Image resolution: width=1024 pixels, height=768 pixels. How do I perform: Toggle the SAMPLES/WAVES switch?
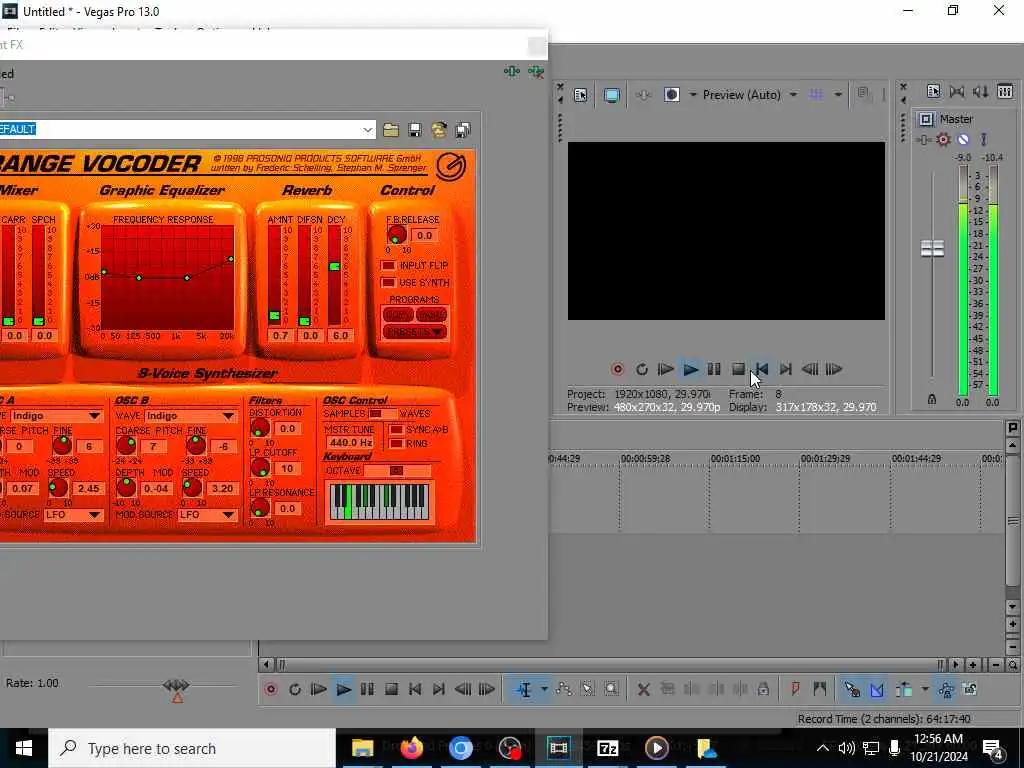click(382, 414)
